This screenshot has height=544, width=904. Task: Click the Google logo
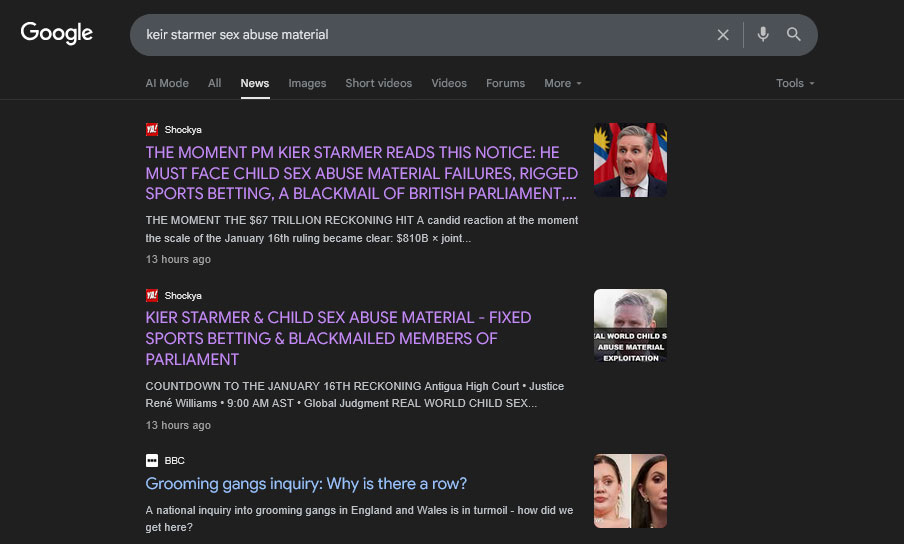tap(56, 33)
